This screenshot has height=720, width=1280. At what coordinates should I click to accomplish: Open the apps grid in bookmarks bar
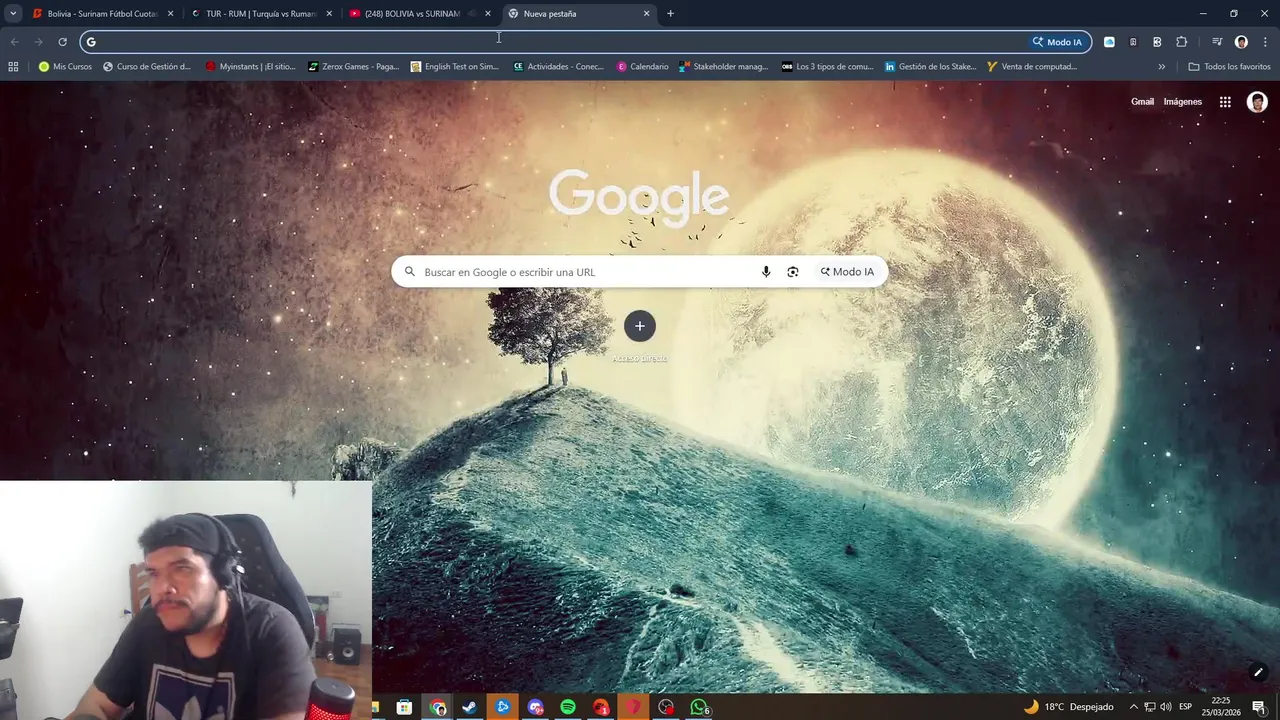click(x=13, y=67)
